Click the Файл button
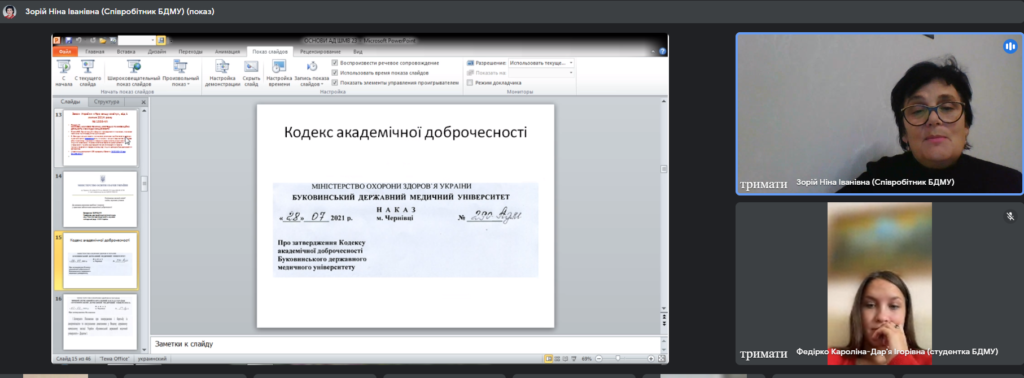The height and width of the screenshot is (378, 1024). [x=65, y=52]
